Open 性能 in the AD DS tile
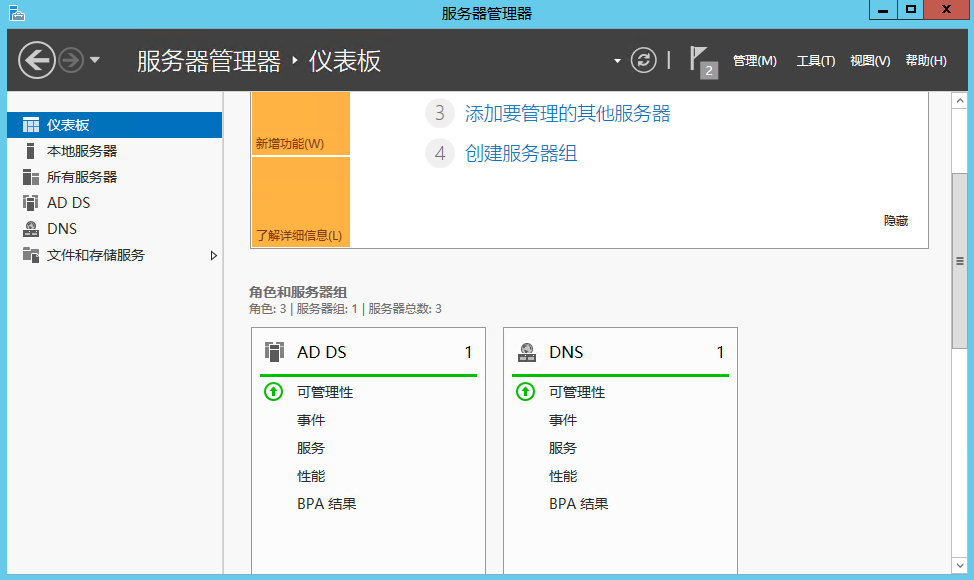The height and width of the screenshot is (580, 974). 311,476
